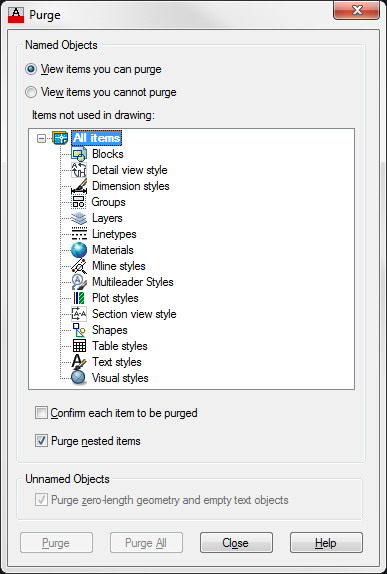This screenshot has height=574, width=387.
Task: Open the Help button
Action: point(326,543)
